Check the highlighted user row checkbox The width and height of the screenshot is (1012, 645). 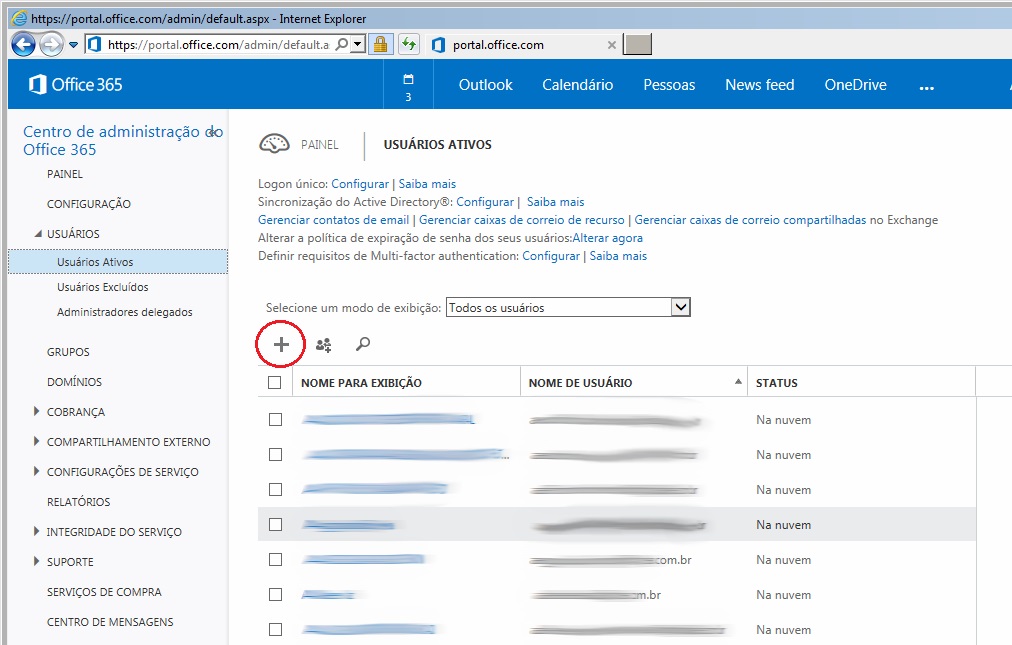276,524
